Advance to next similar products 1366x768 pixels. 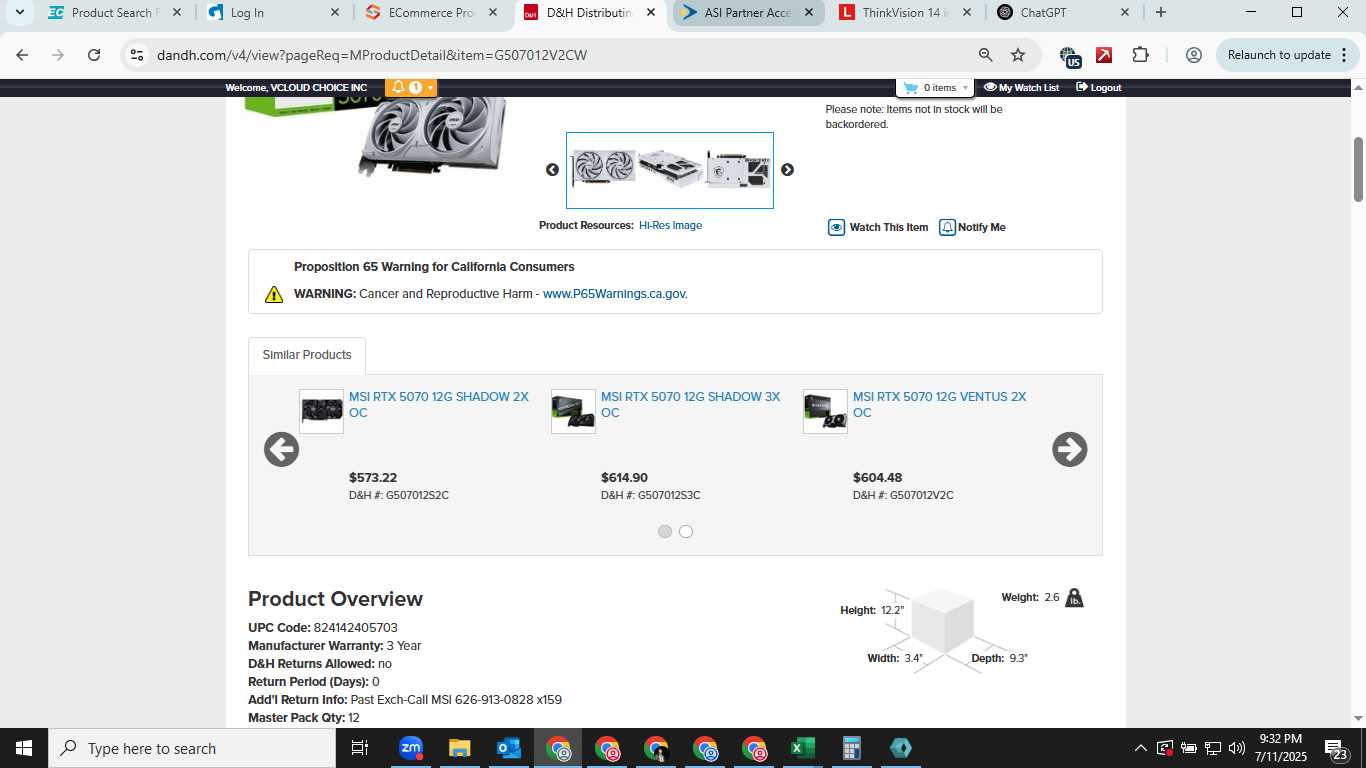(x=1070, y=450)
